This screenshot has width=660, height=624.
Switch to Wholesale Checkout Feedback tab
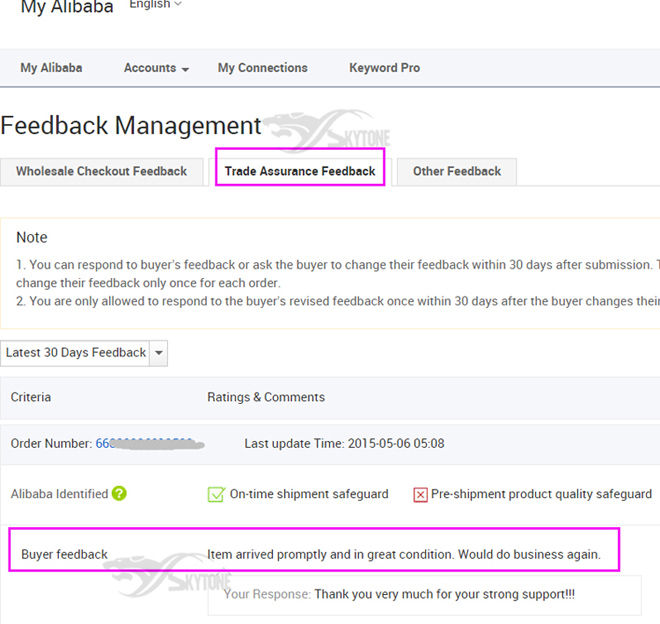(101, 171)
